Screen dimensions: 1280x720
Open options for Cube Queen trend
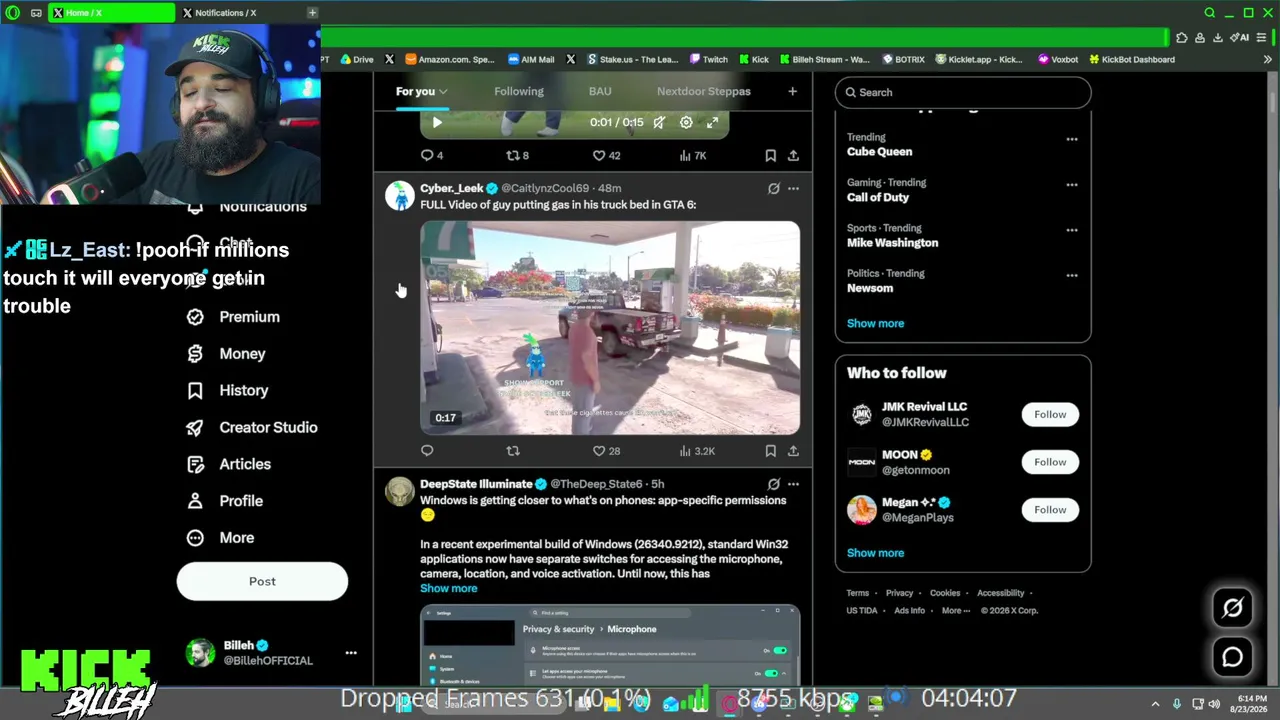click(1072, 139)
